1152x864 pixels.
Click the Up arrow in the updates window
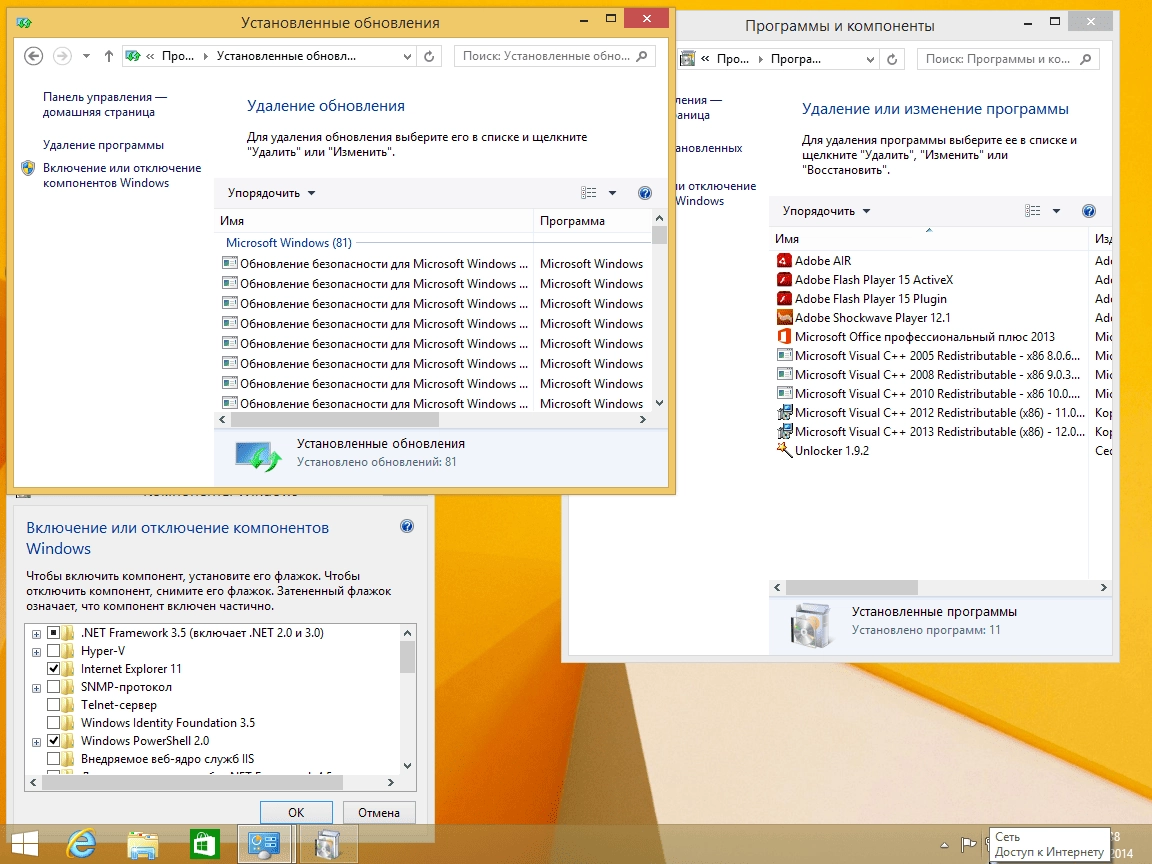(109, 56)
